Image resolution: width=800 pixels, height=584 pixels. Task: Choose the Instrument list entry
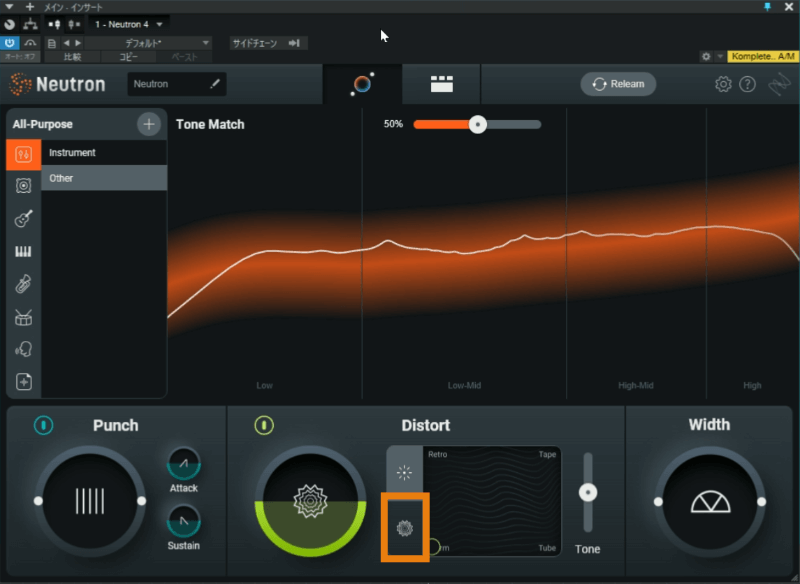click(x=104, y=153)
